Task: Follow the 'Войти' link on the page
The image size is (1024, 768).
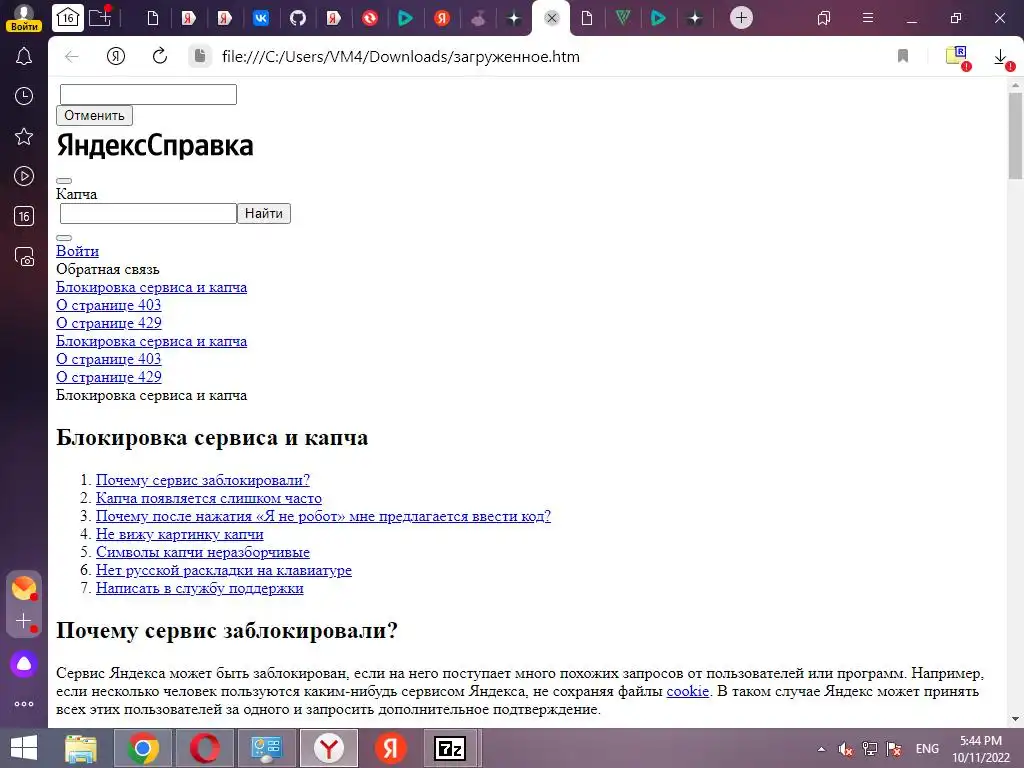Action: pyautogui.click(x=78, y=251)
